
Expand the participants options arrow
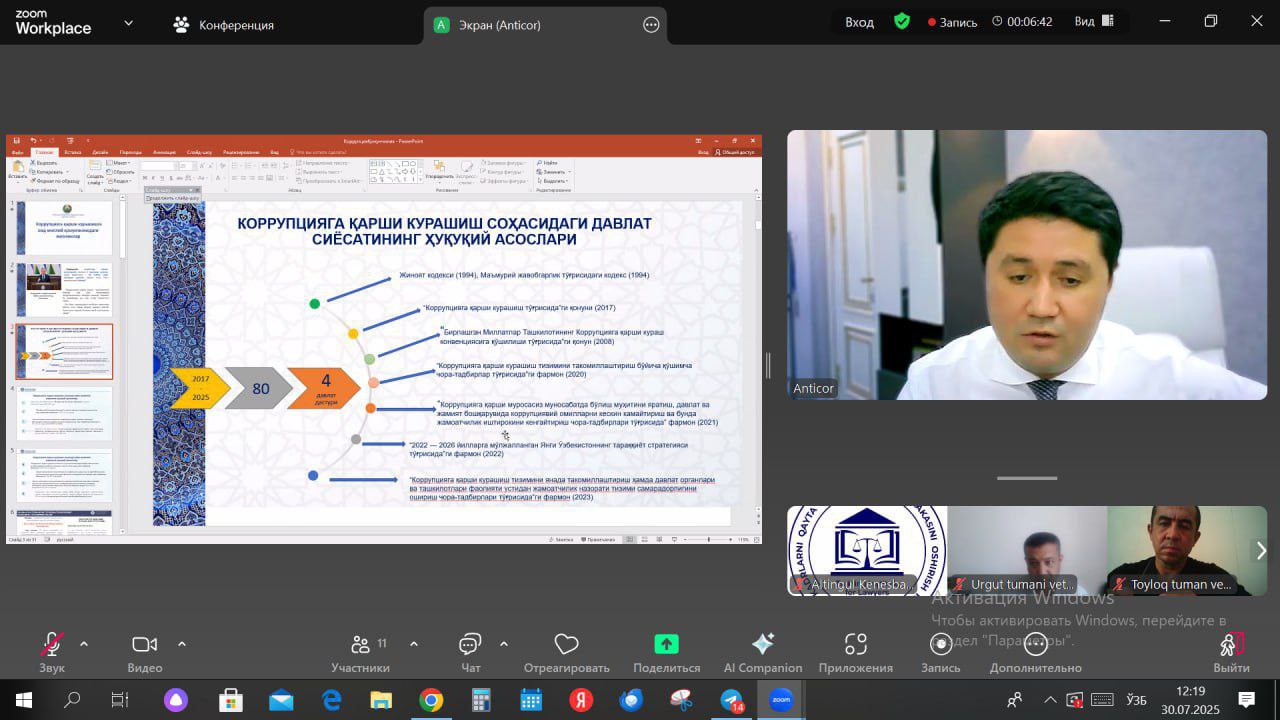tap(414, 644)
